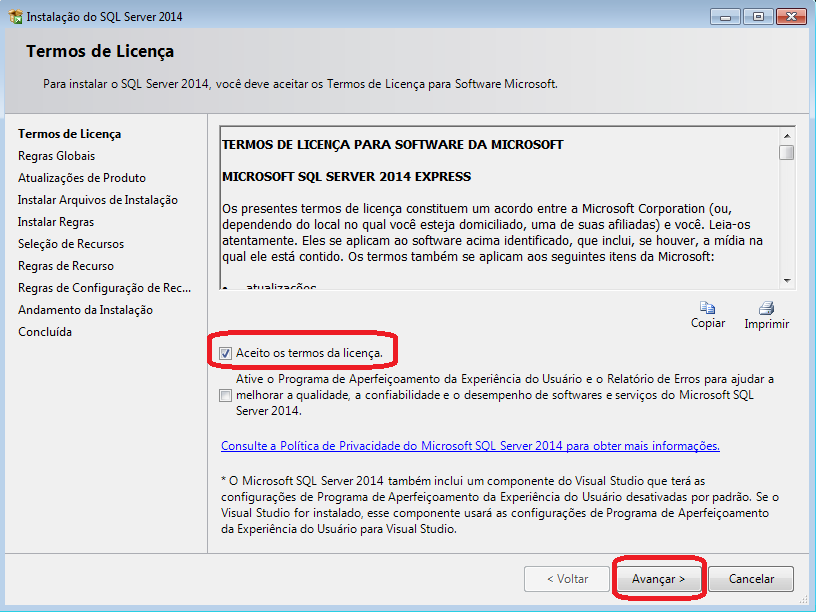Select Seleção de Recursos step
Image resolution: width=816 pixels, height=612 pixels.
tap(71, 244)
